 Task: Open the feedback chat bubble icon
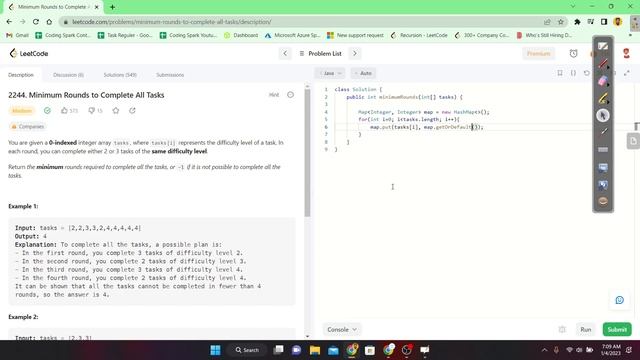click(x=619, y=300)
